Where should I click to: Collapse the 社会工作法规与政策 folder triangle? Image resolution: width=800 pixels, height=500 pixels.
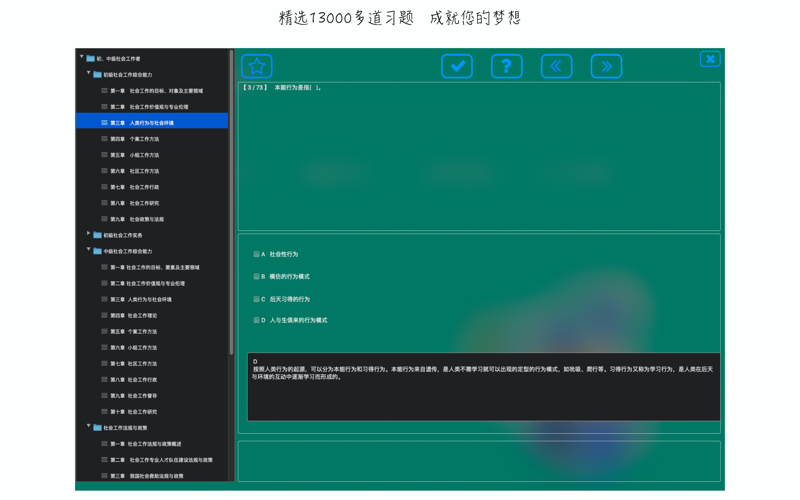(88, 426)
